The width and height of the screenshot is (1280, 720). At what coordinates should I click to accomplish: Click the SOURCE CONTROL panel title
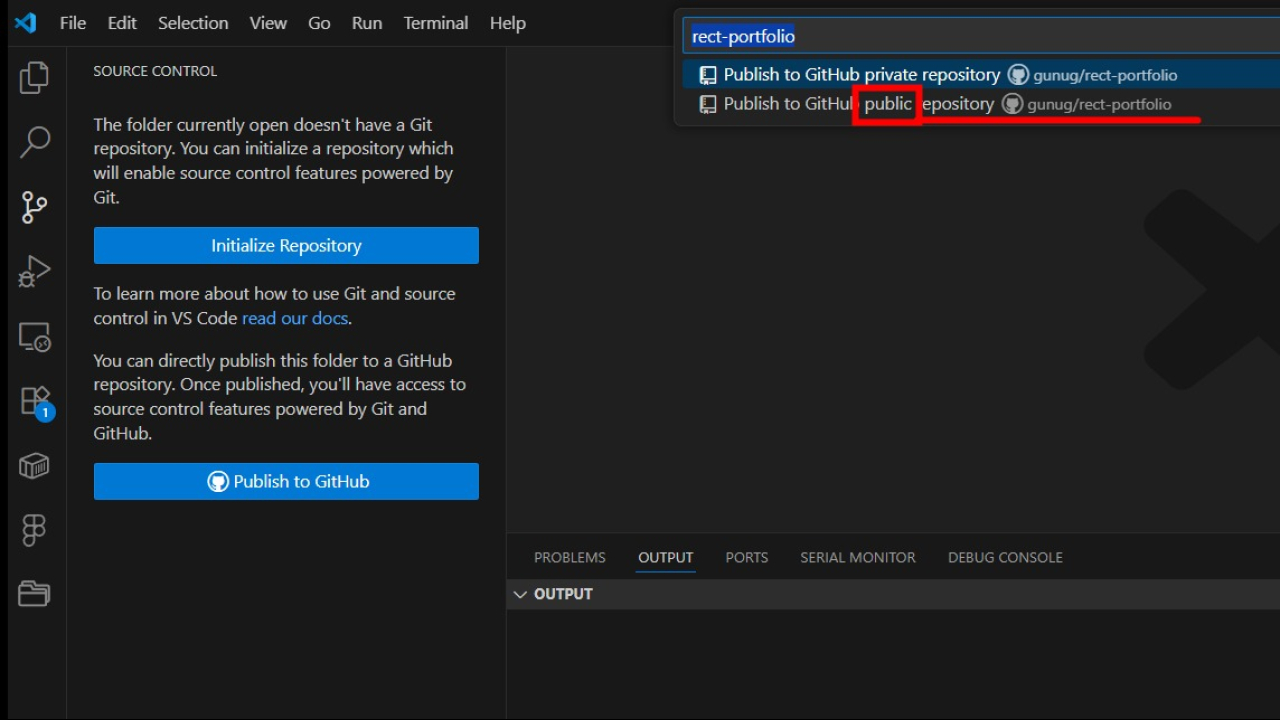pyautogui.click(x=155, y=71)
